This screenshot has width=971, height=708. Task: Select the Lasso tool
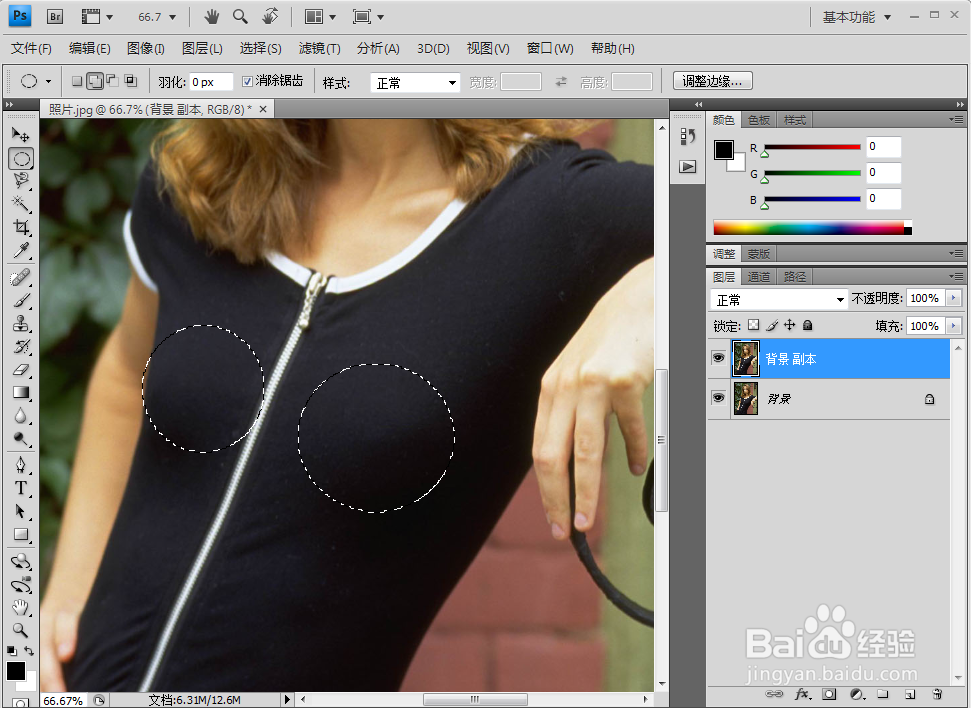20,181
